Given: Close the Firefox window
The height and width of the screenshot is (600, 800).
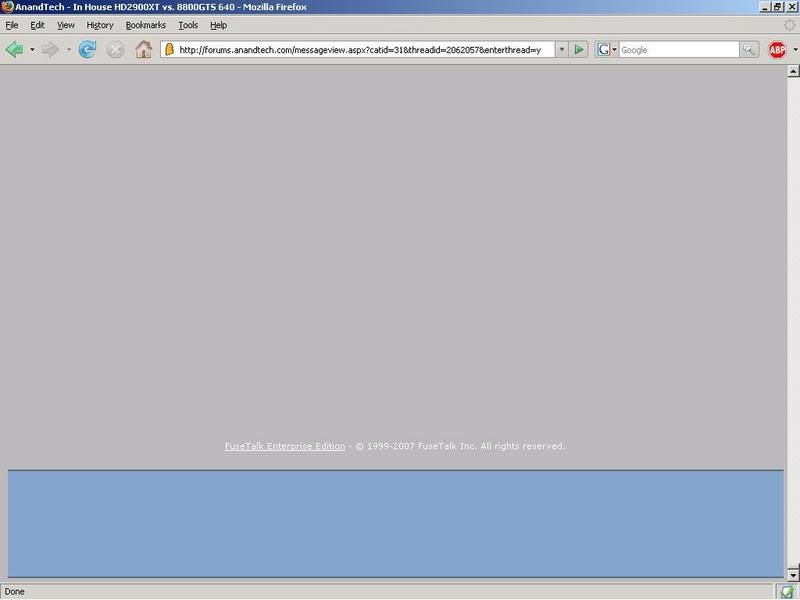Looking at the screenshot, I should click(x=791, y=7).
